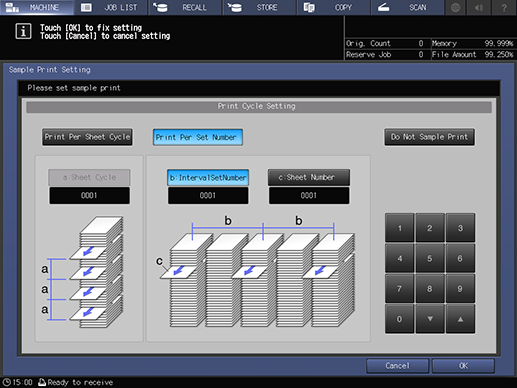
Task: Click the info icon beside the message
Action: (x=23, y=31)
